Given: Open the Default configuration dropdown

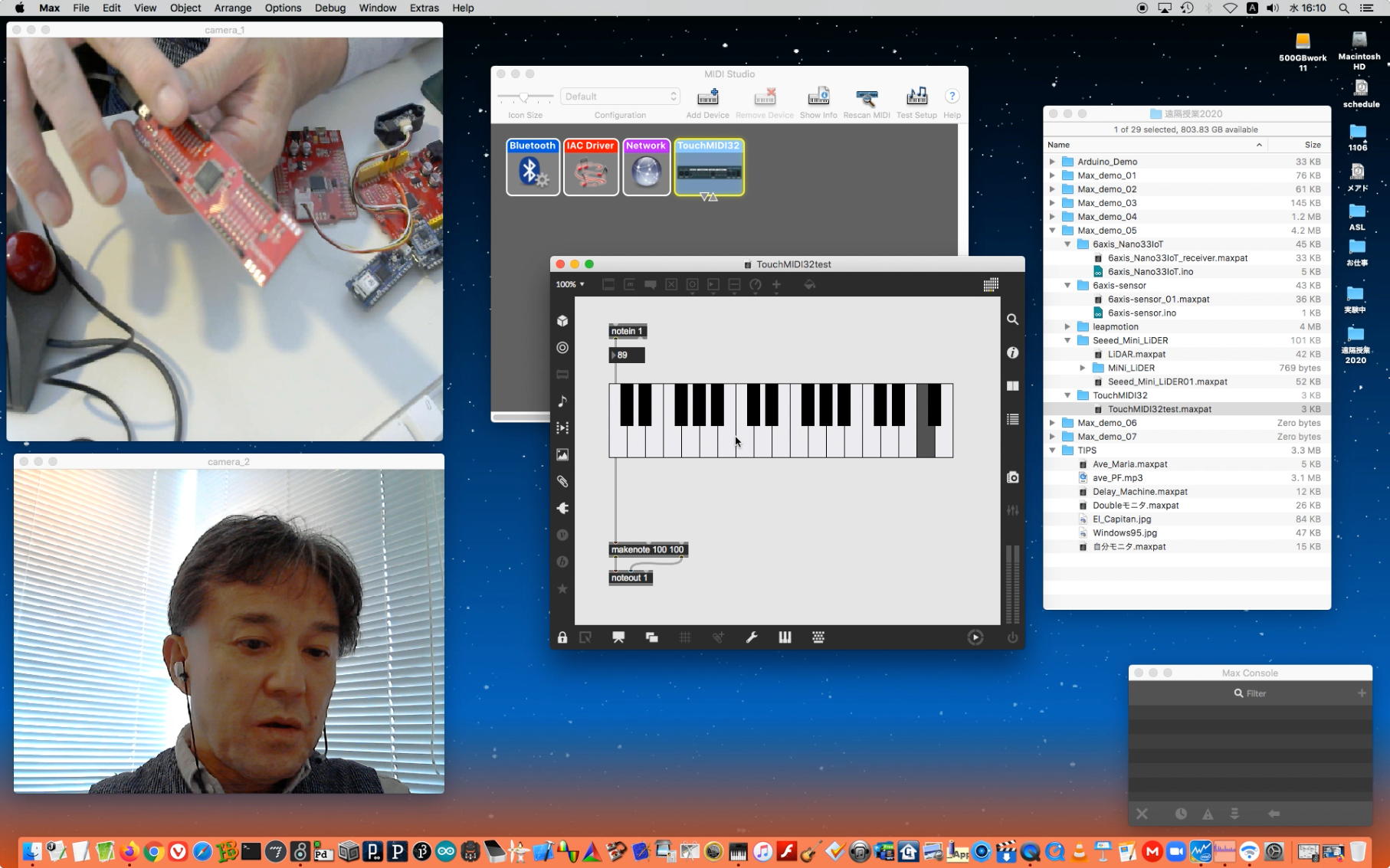Looking at the screenshot, I should (620, 97).
